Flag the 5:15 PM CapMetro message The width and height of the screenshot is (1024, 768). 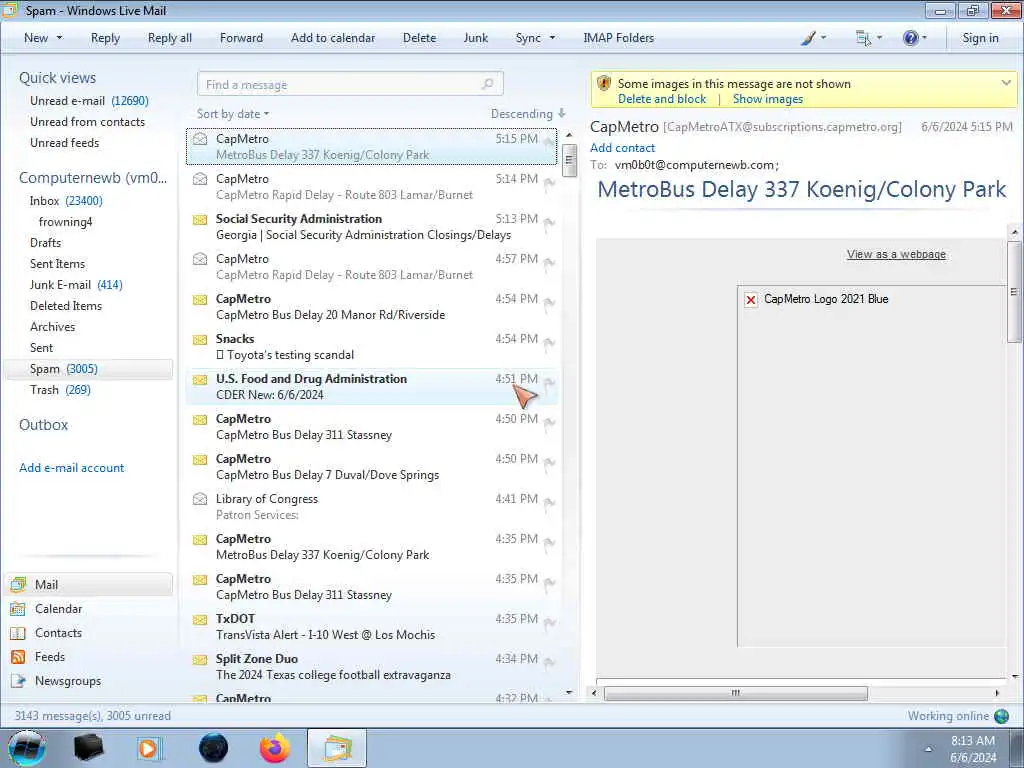point(549,143)
